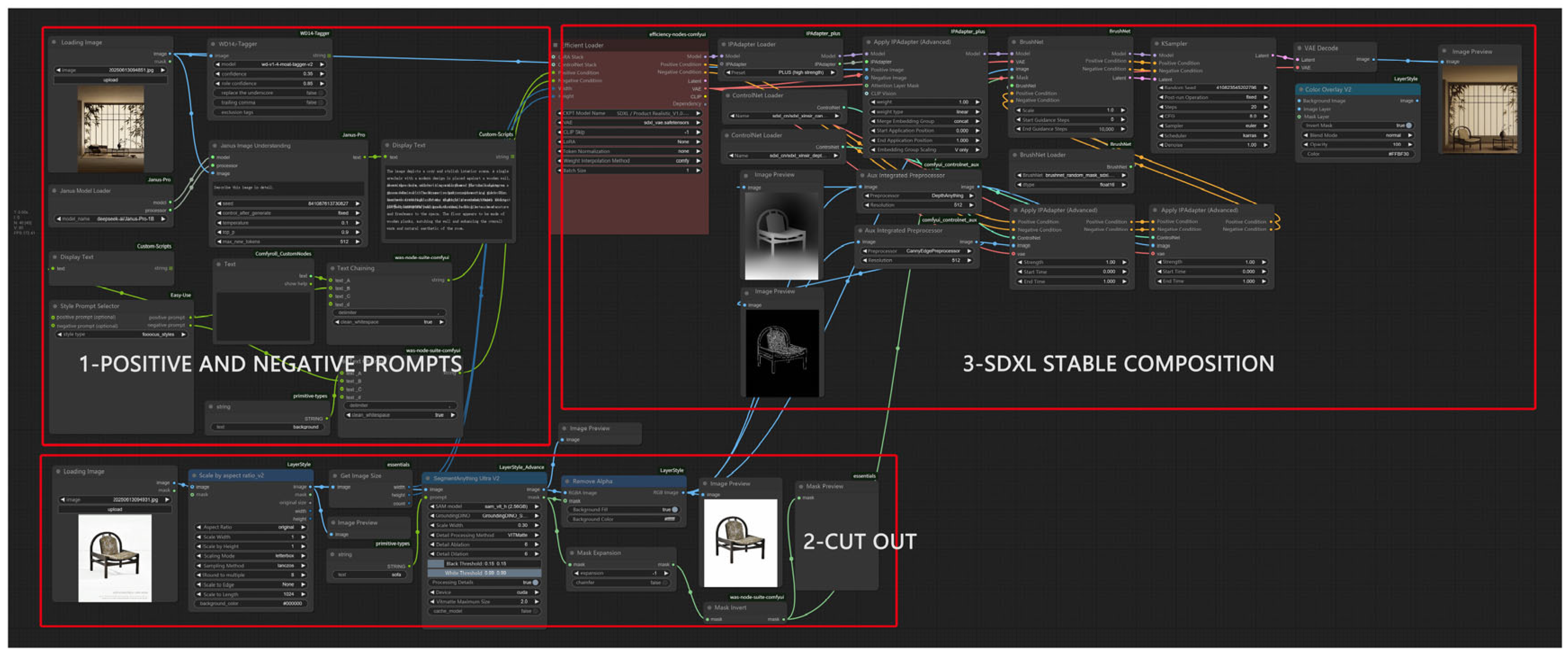Collapse the string node containing 'sofa'

(332, 554)
